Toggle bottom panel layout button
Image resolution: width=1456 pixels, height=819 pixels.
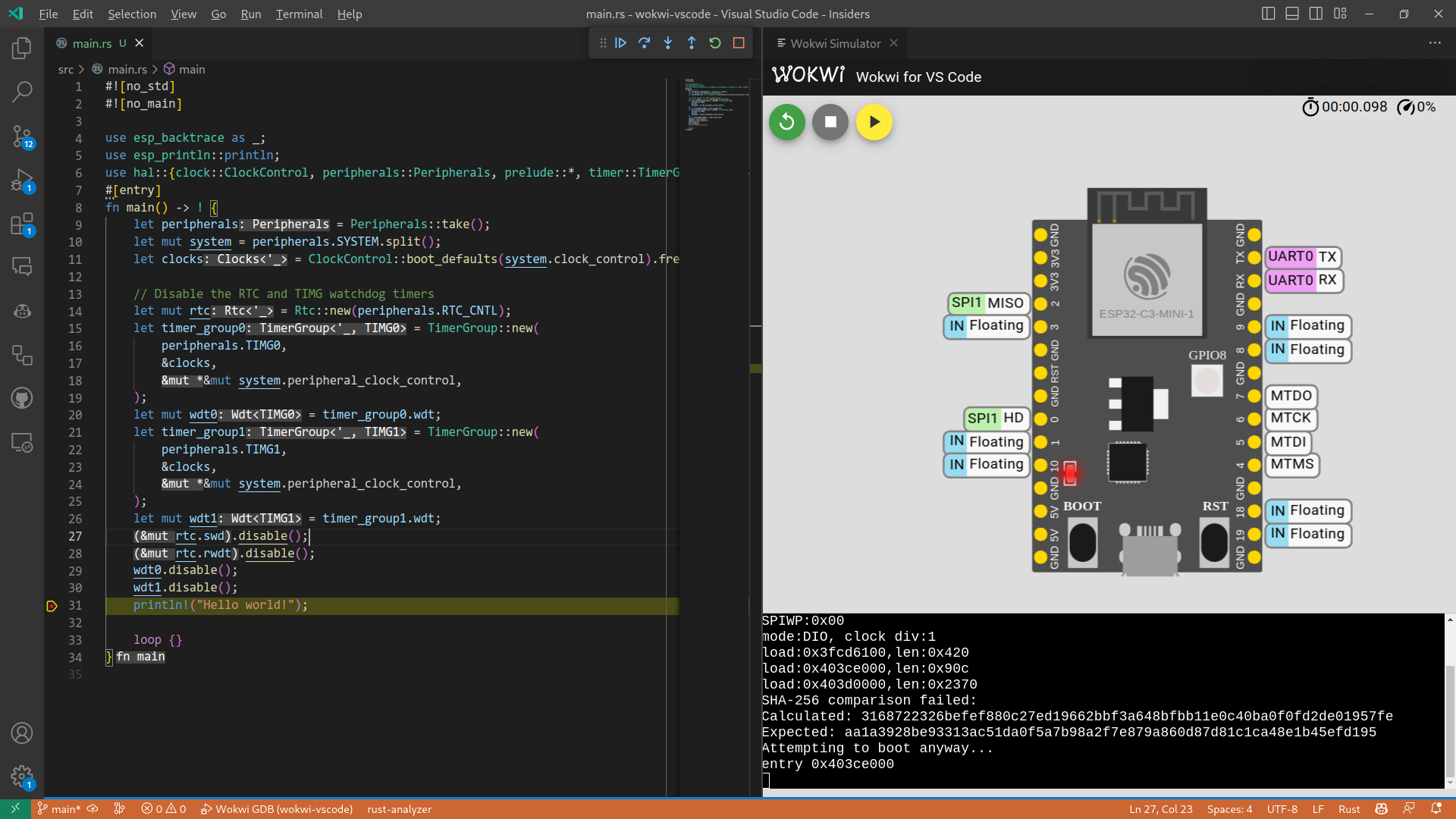1292,14
